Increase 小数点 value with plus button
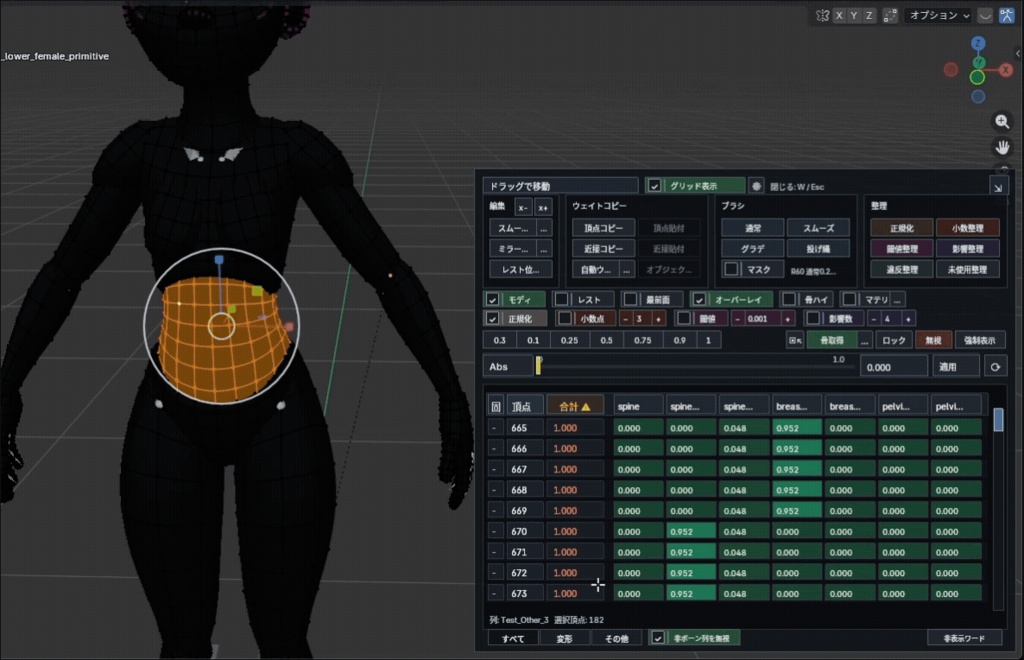1024x660 pixels. click(658, 319)
